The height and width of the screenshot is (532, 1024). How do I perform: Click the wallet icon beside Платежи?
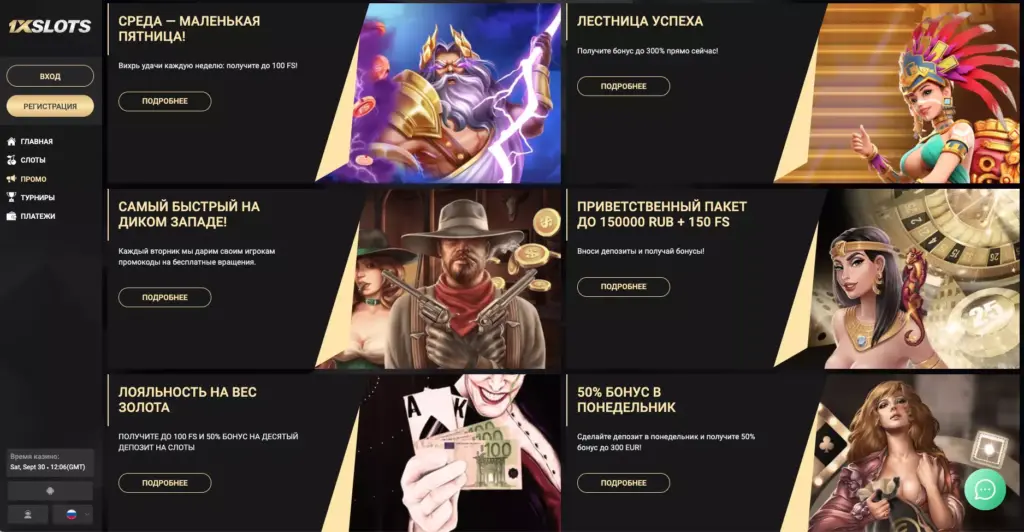[x=11, y=216]
